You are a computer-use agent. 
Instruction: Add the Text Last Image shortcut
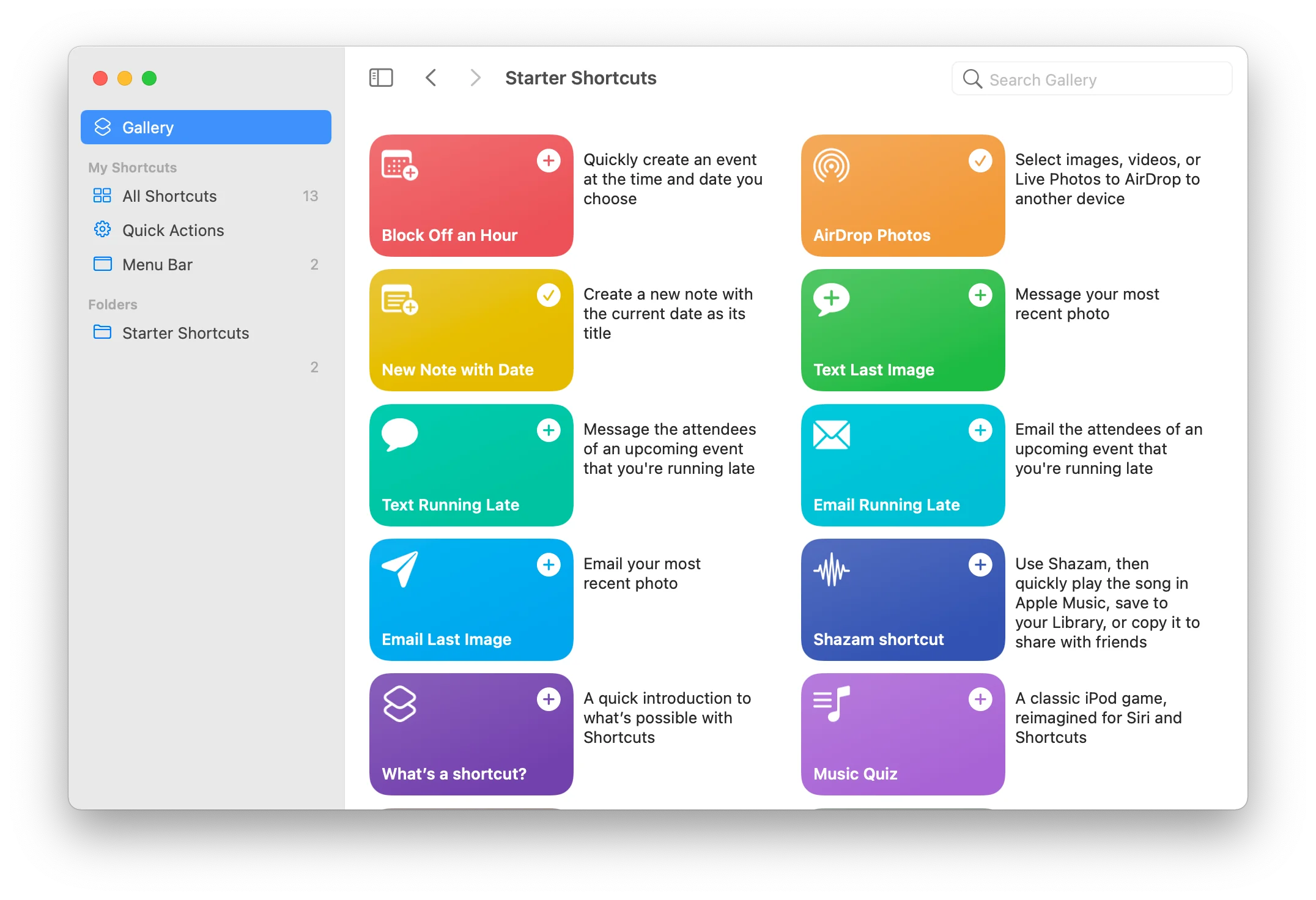coord(980,295)
